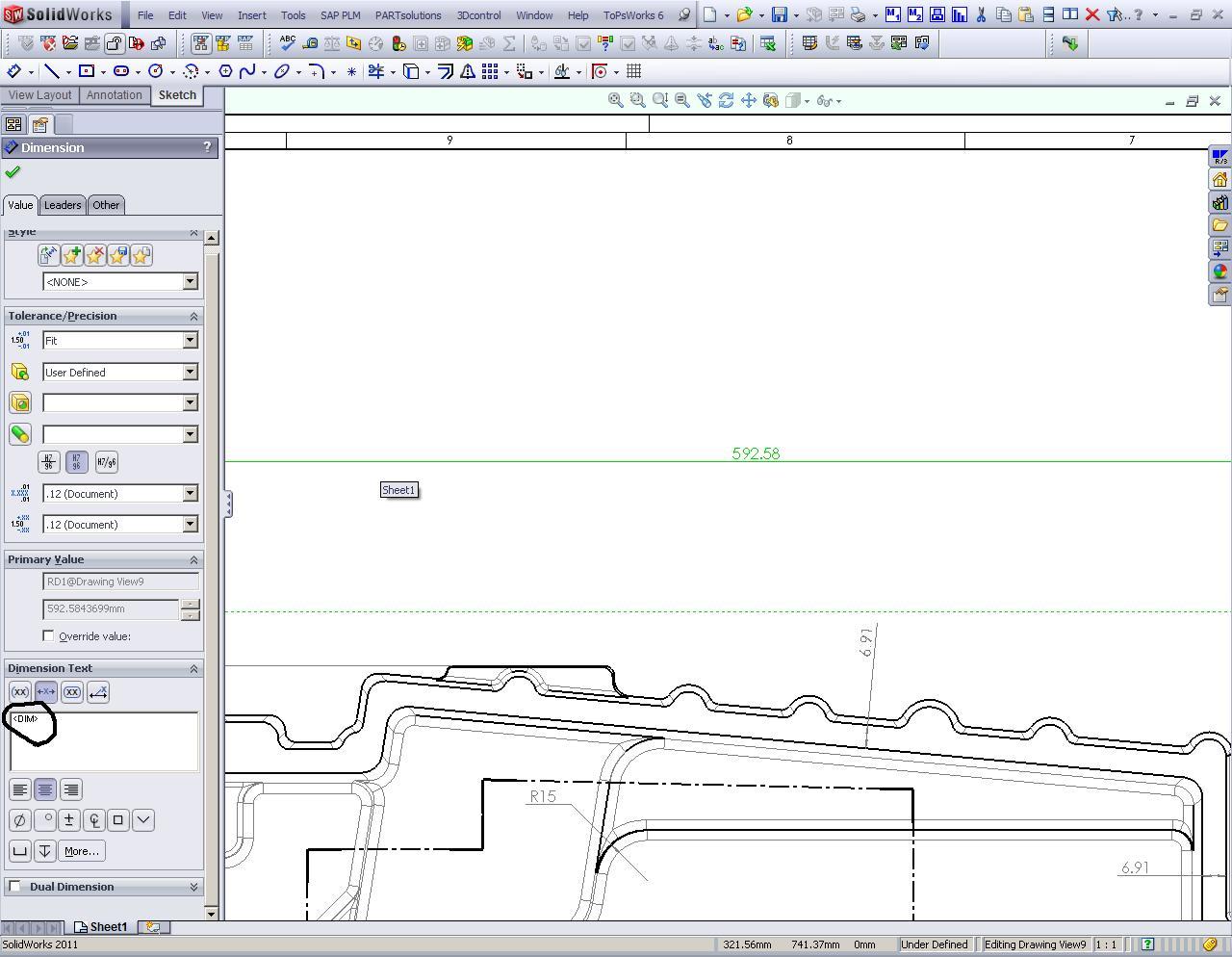Select the Circle sketch tool

click(x=156, y=71)
